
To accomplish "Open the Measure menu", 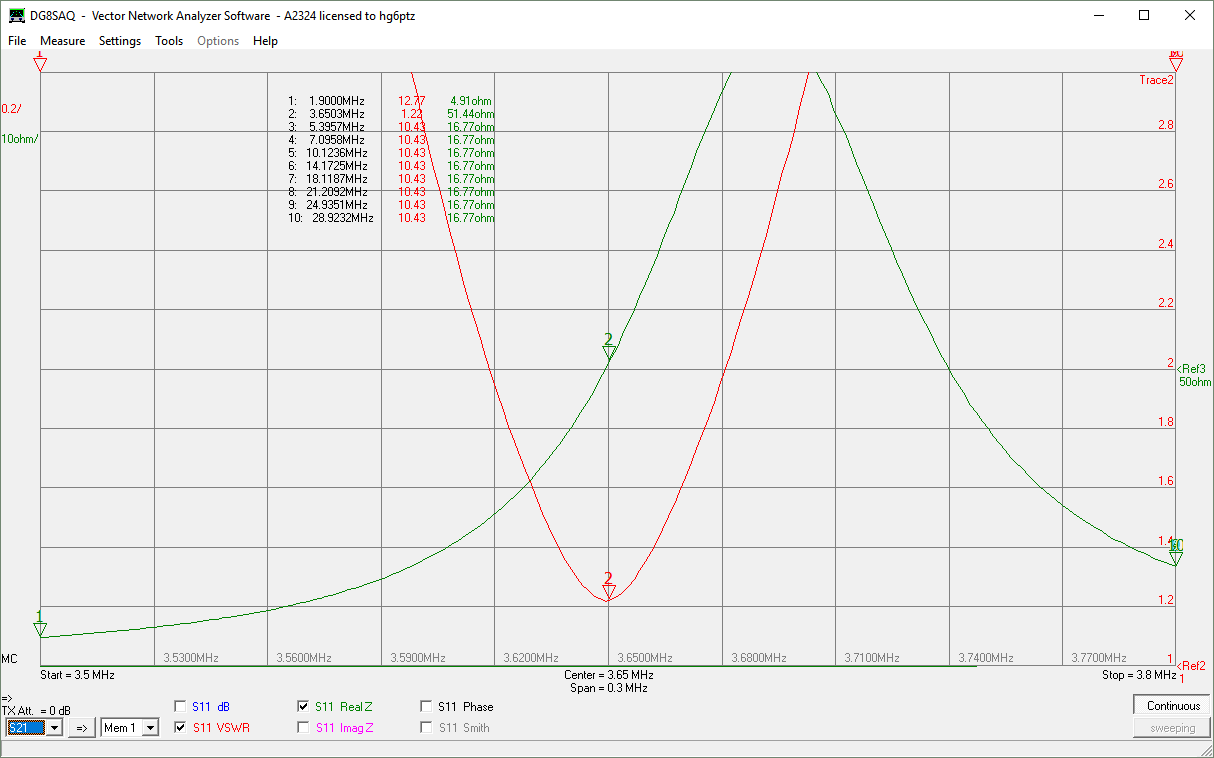I will click(x=62, y=41).
